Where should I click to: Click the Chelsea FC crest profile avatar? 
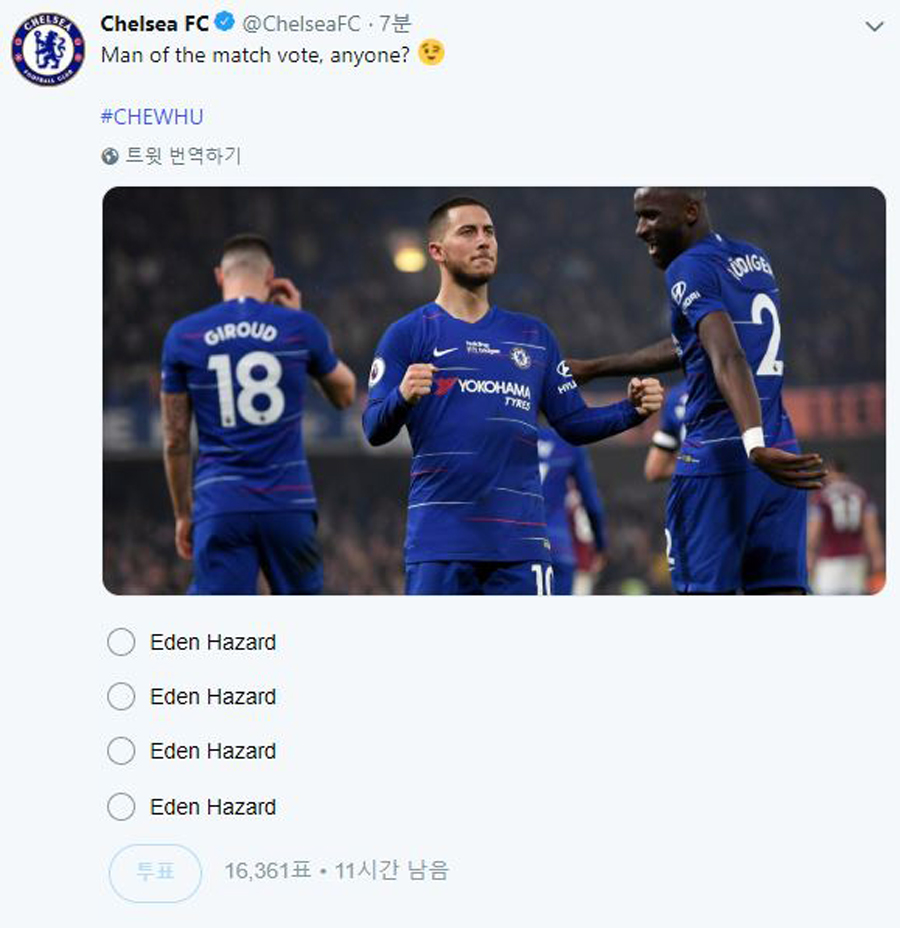[48, 49]
